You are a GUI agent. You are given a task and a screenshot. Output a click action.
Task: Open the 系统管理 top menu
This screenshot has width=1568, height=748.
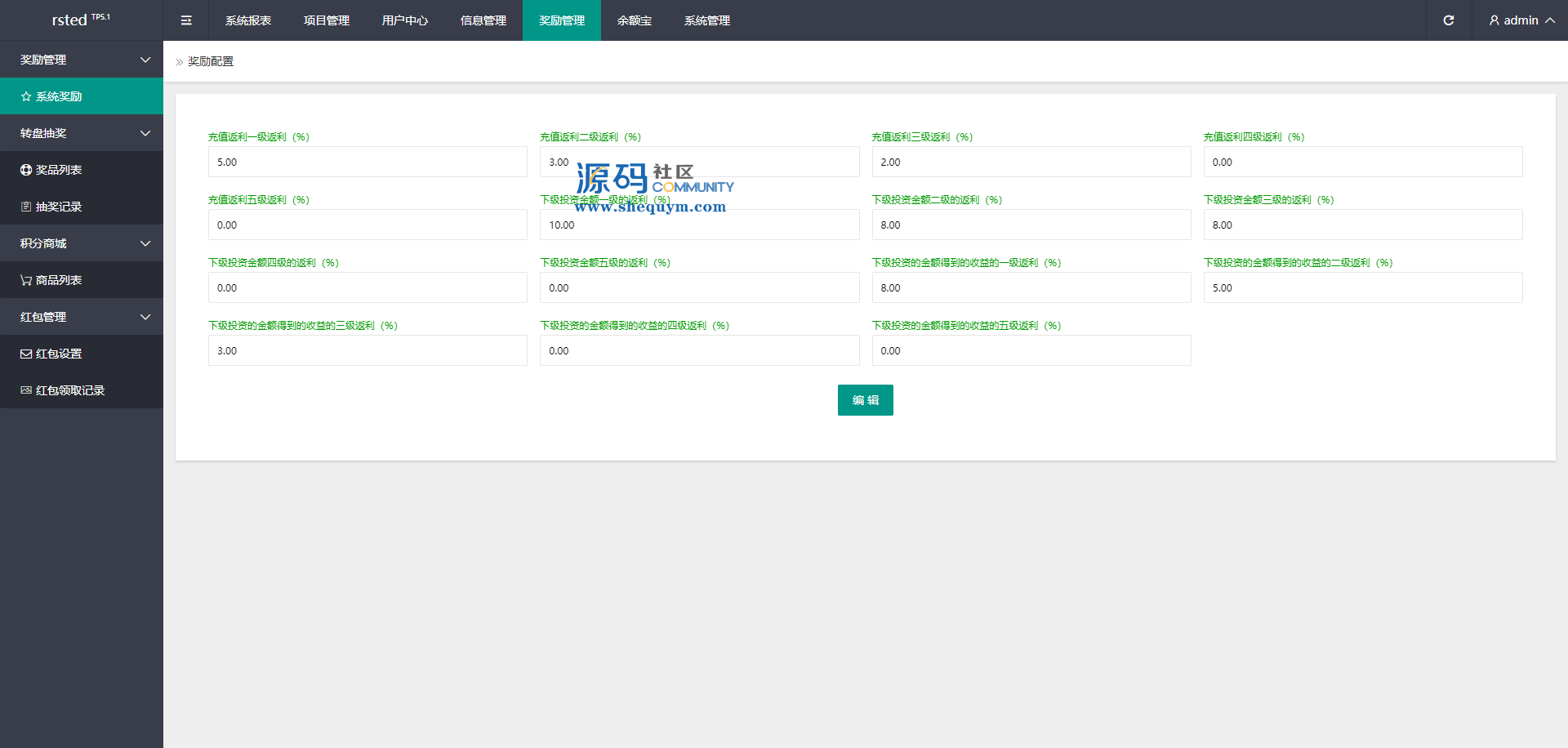click(x=707, y=20)
